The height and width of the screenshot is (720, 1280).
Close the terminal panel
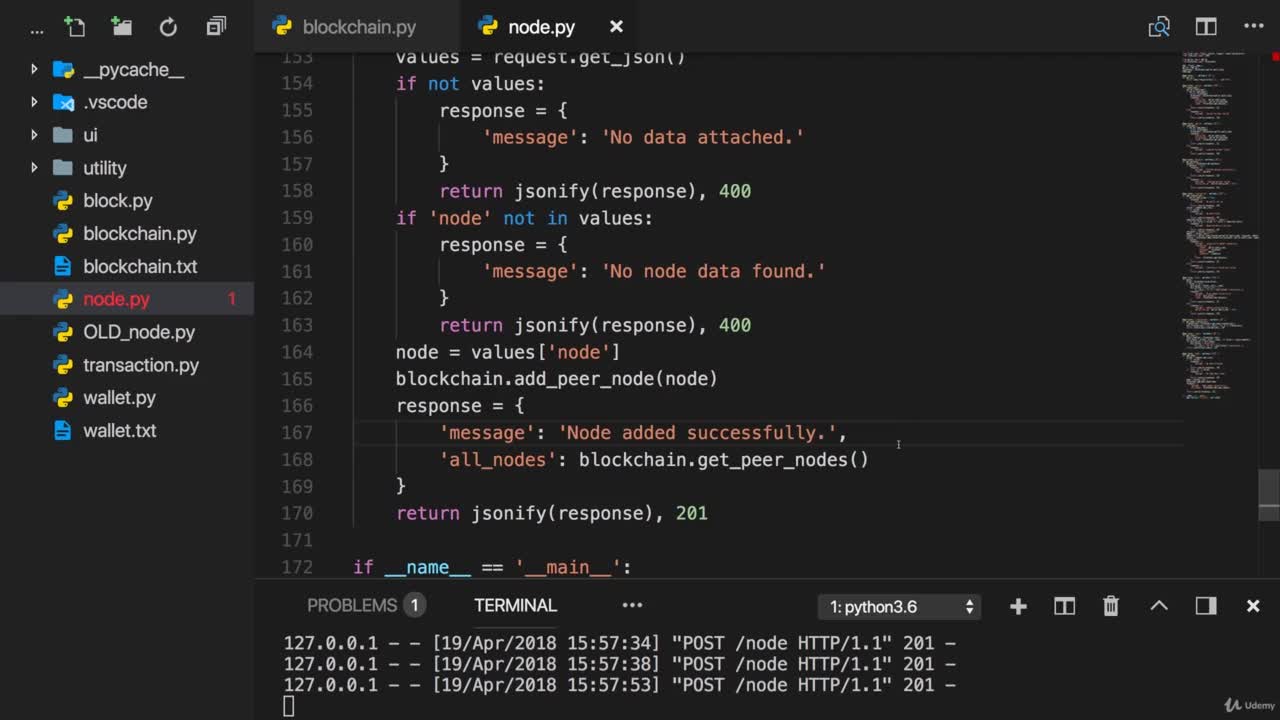click(1253, 606)
